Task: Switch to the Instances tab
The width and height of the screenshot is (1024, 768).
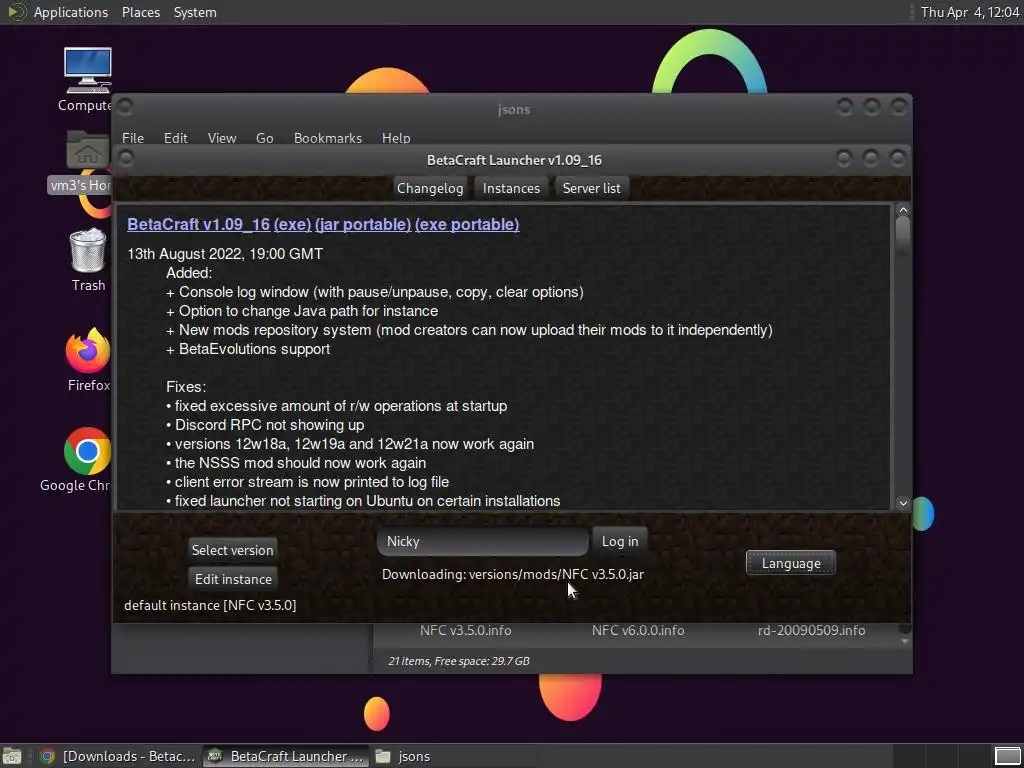Action: [511, 188]
